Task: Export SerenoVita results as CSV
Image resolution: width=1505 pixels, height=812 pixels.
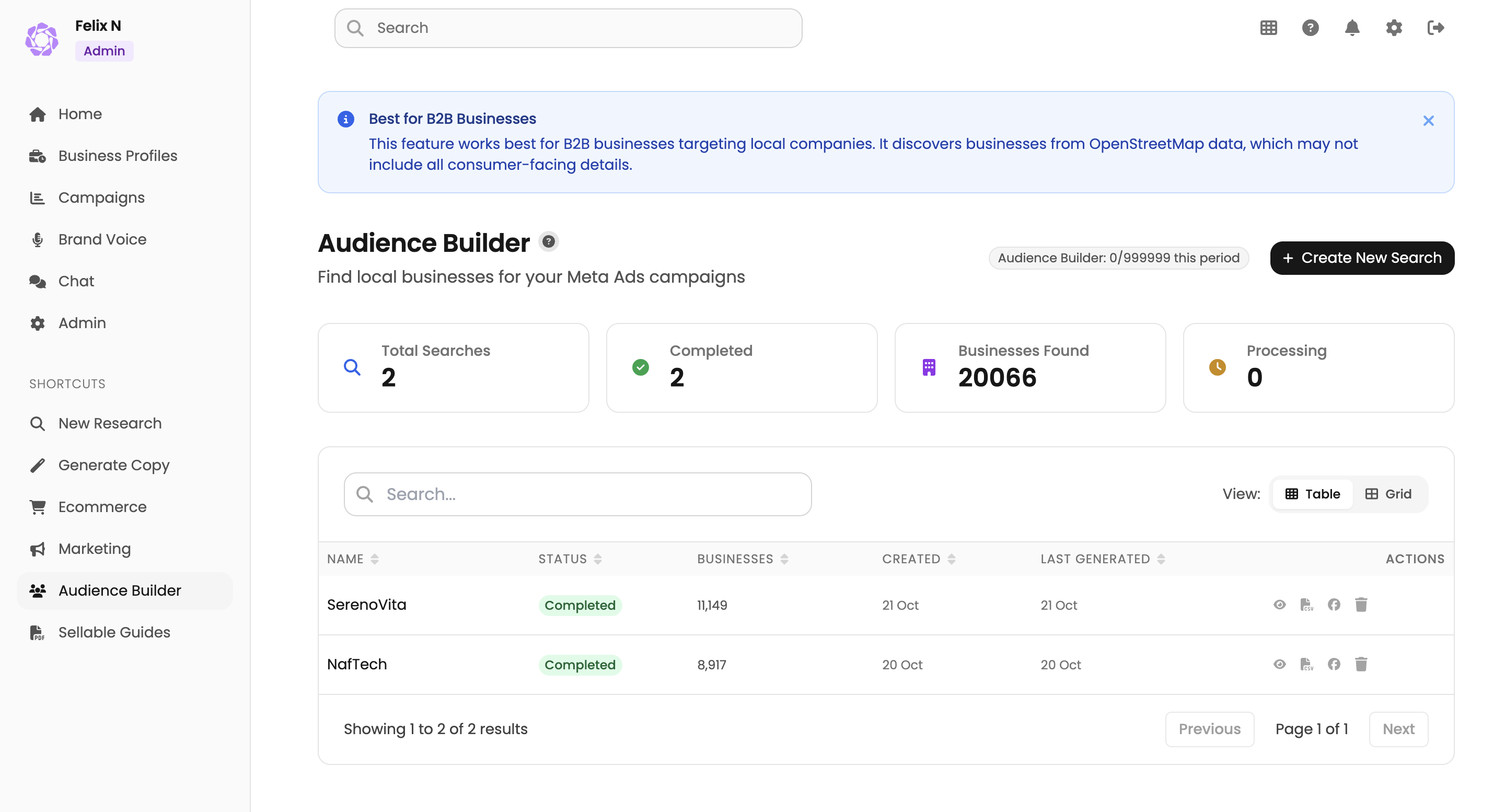Action: click(x=1306, y=605)
